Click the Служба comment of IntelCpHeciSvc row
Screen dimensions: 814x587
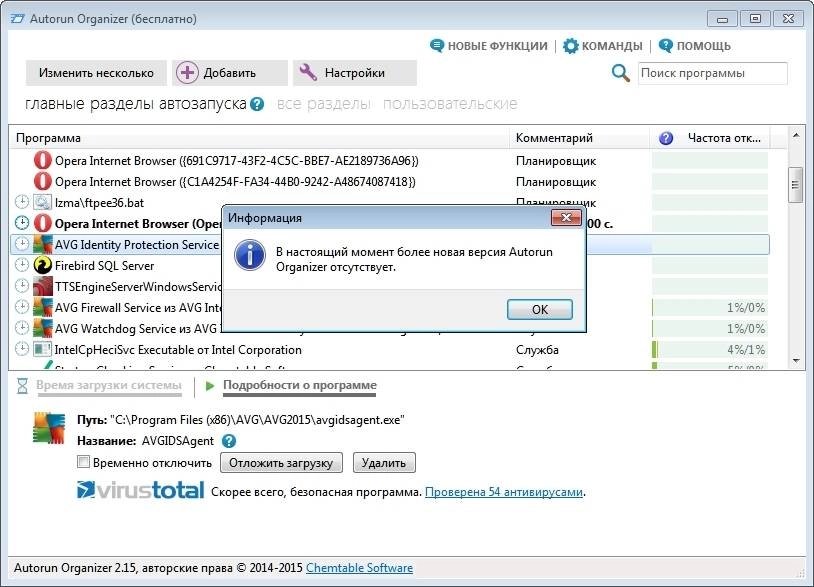537,350
